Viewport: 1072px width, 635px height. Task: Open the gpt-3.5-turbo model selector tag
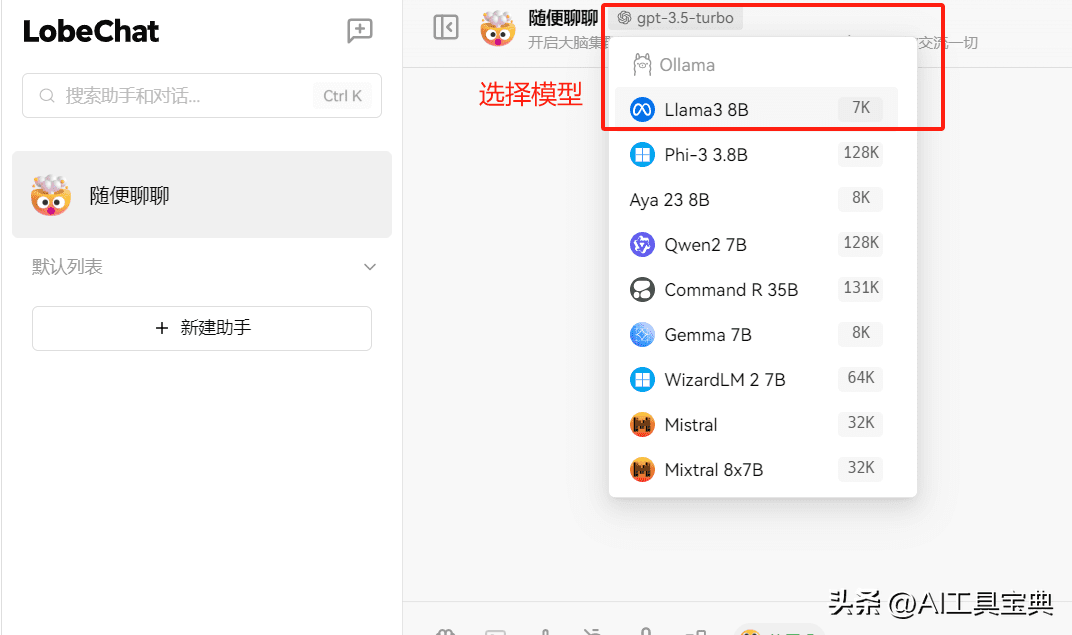pyautogui.click(x=675, y=18)
